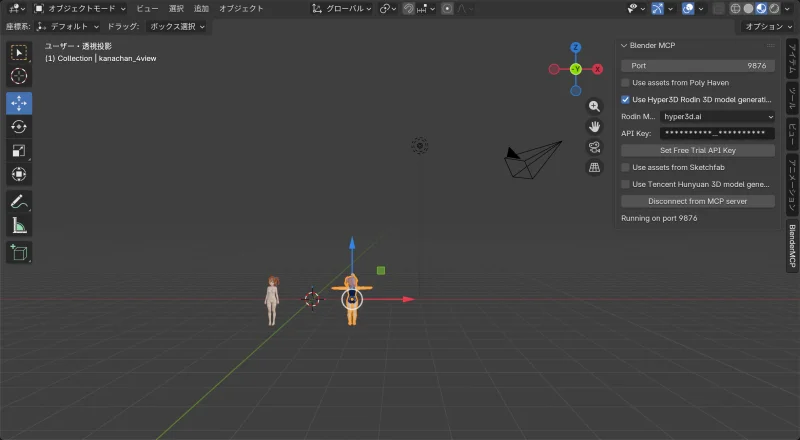Enable Use assets from Sketchfab

[626, 167]
